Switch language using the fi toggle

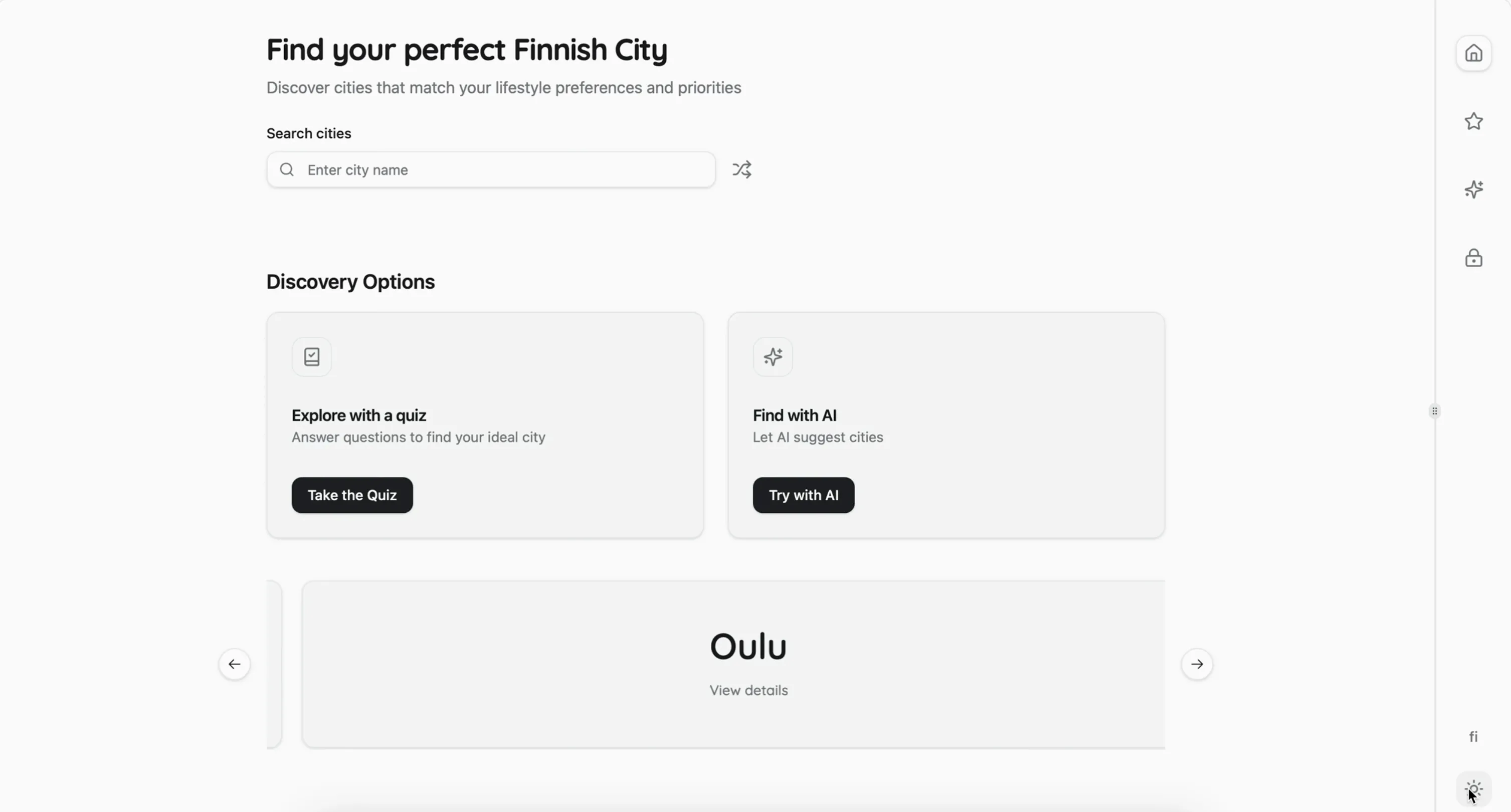coord(1474,736)
